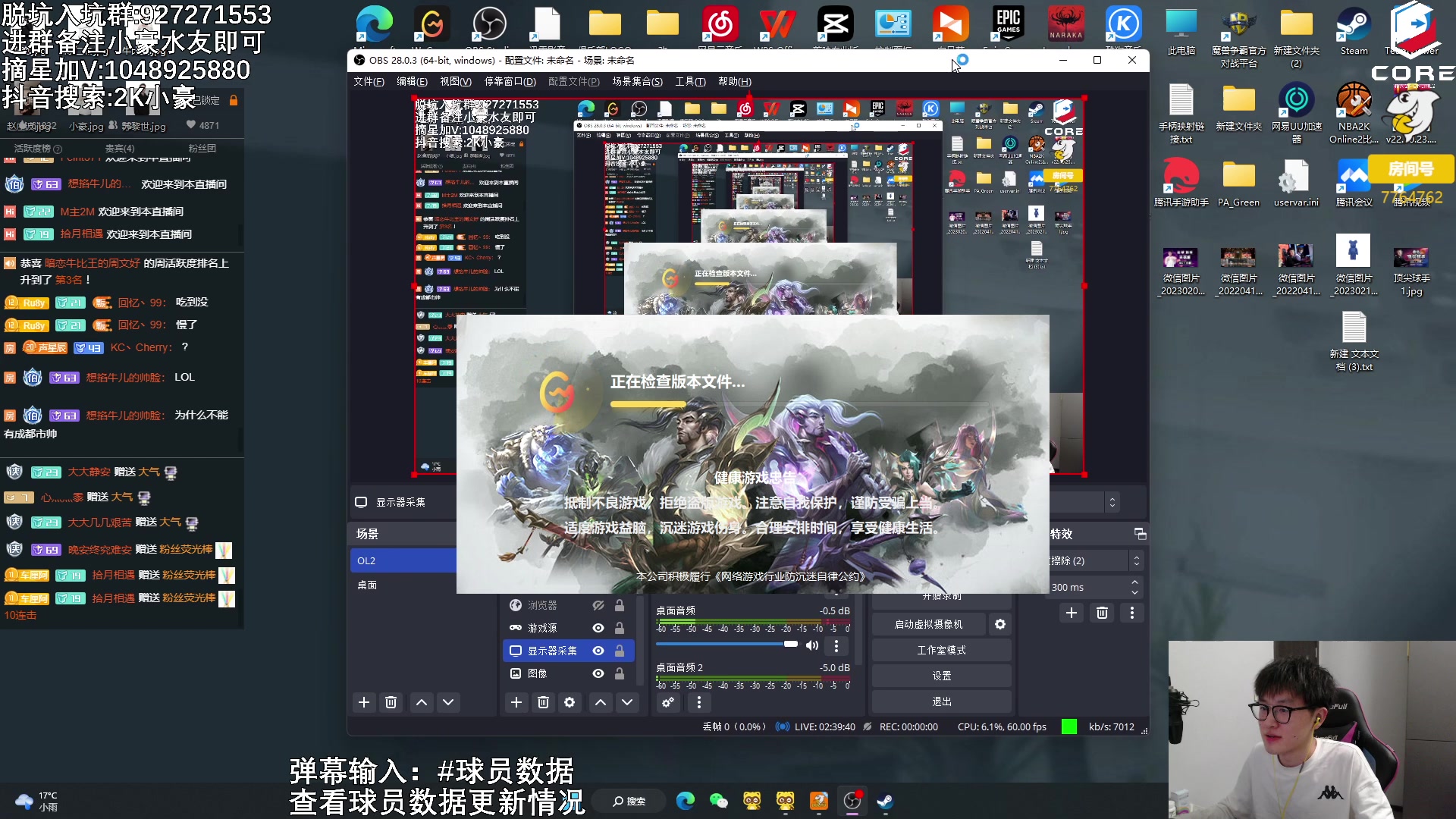Add a scene transition with plus button
Screen dimensions: 1456x819
(x=1072, y=613)
